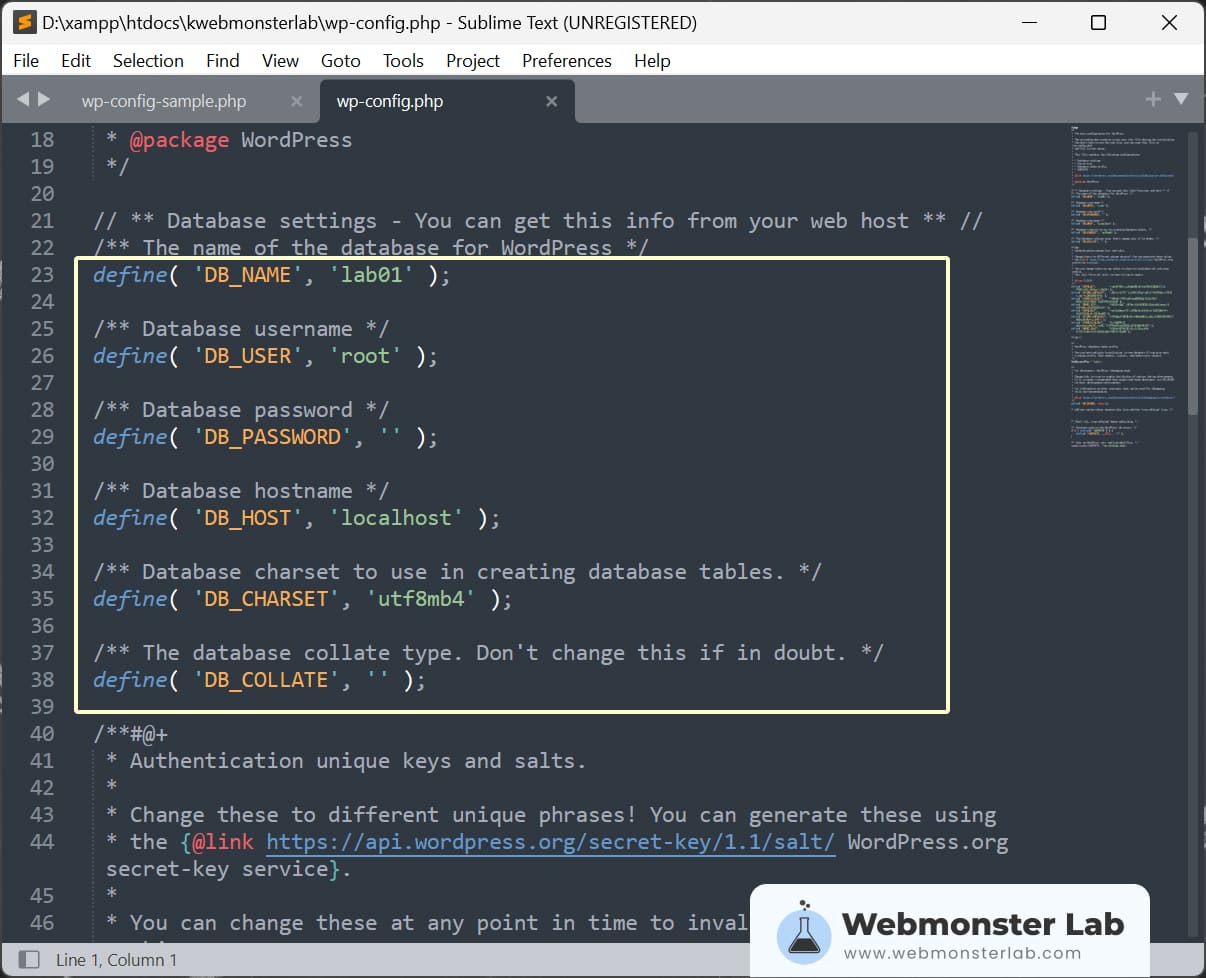This screenshot has width=1206, height=978.
Task: Open the Selection menu
Action: pyautogui.click(x=148, y=61)
